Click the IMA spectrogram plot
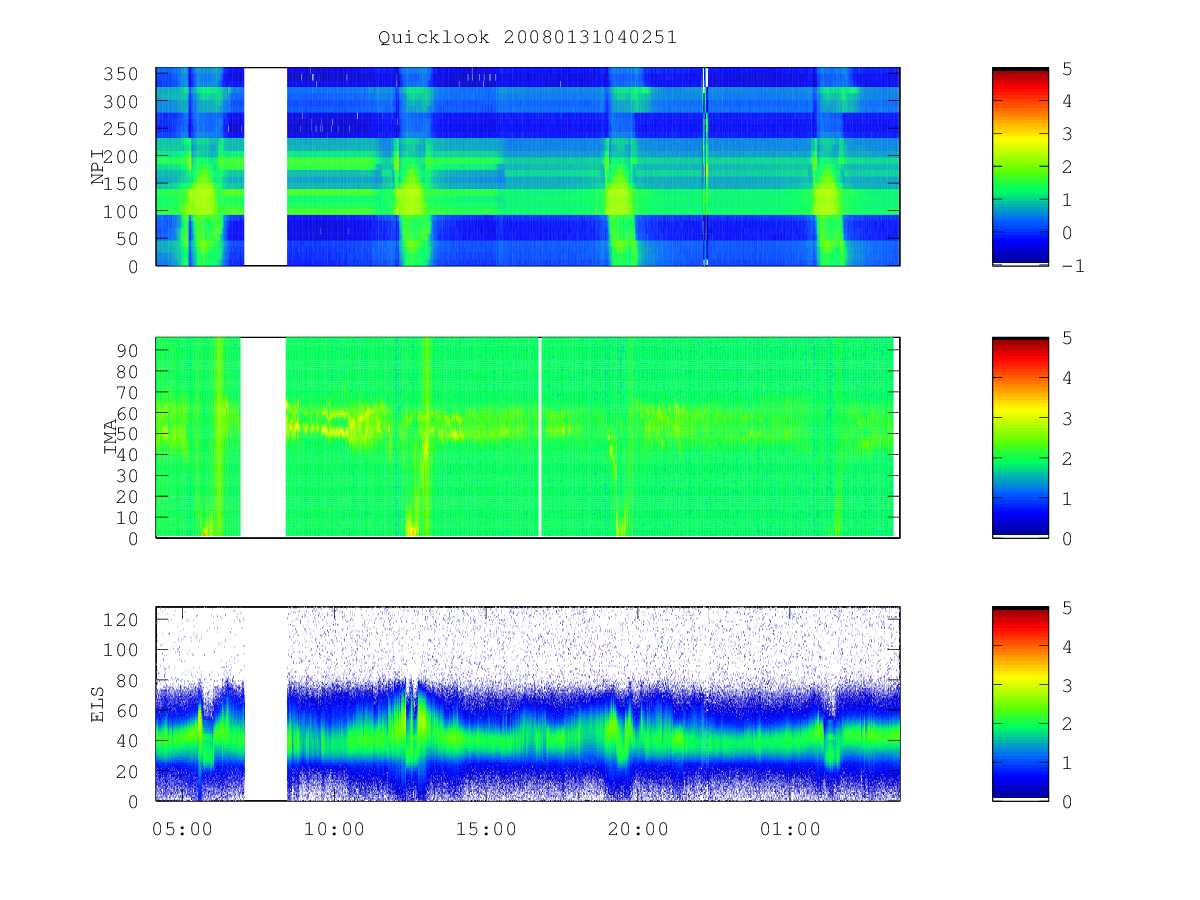The height and width of the screenshot is (900, 1200). [528, 438]
